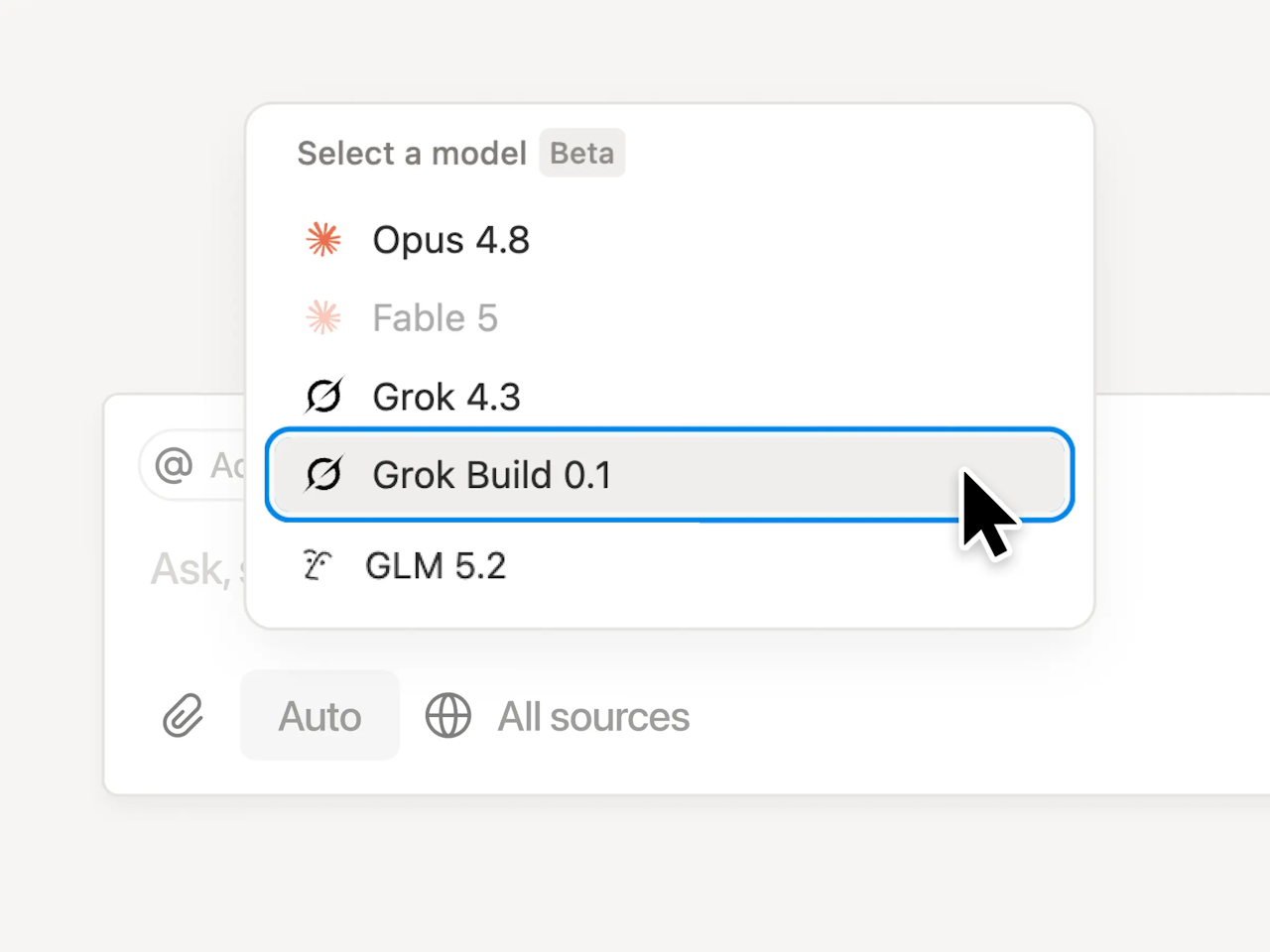Viewport: 1270px width, 952px height.
Task: Open the All sources dropdown
Action: (x=558, y=716)
